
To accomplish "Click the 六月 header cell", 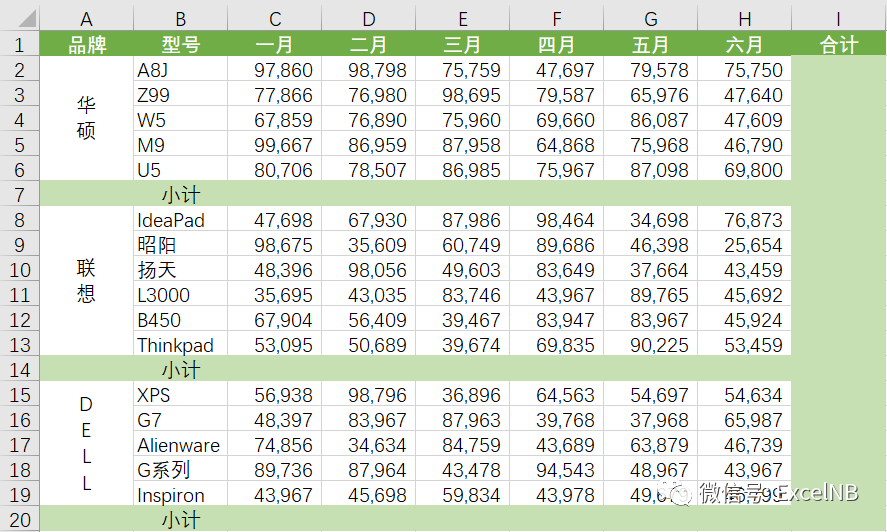I will click(744, 44).
